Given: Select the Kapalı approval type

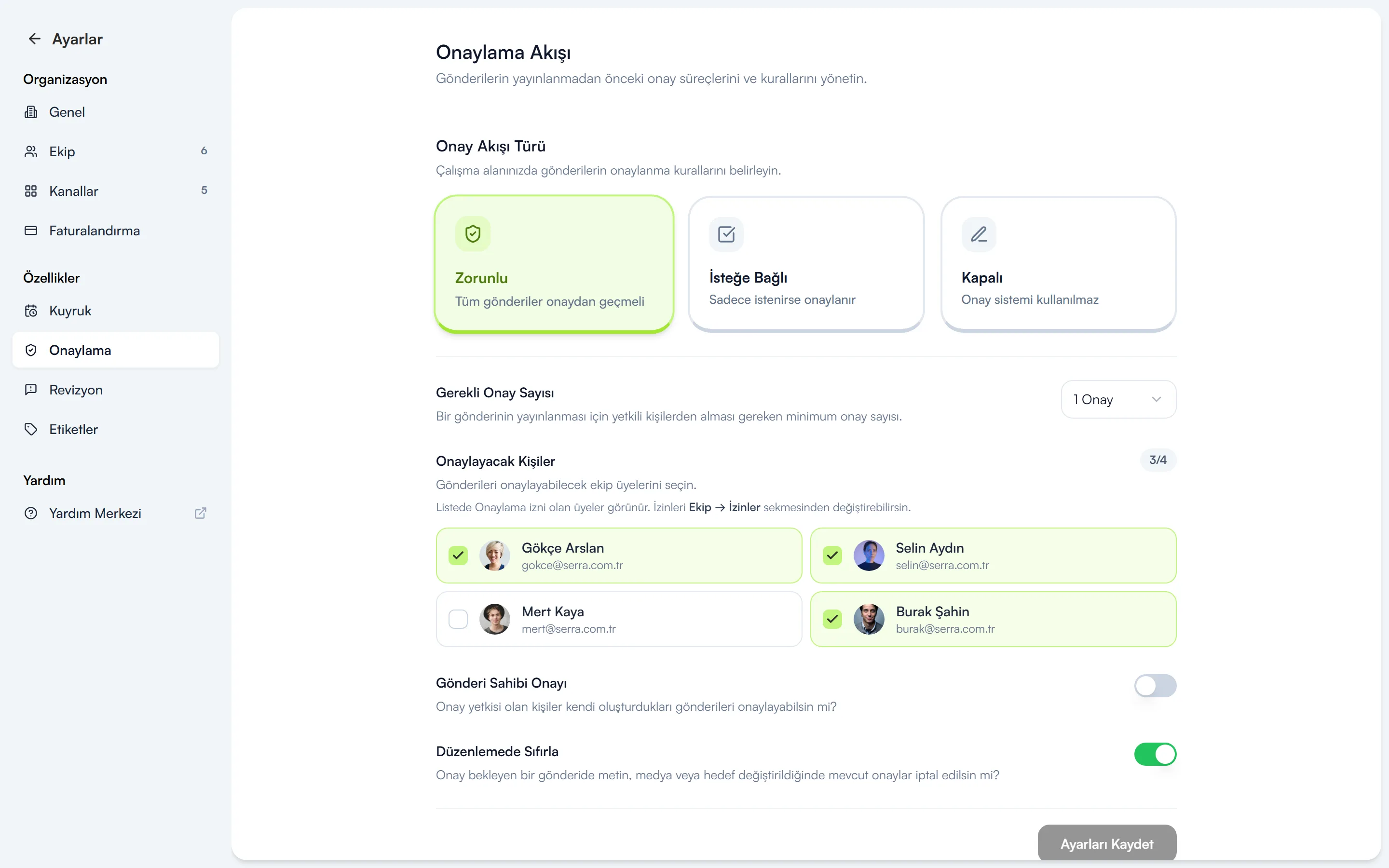Looking at the screenshot, I should click(x=1059, y=264).
